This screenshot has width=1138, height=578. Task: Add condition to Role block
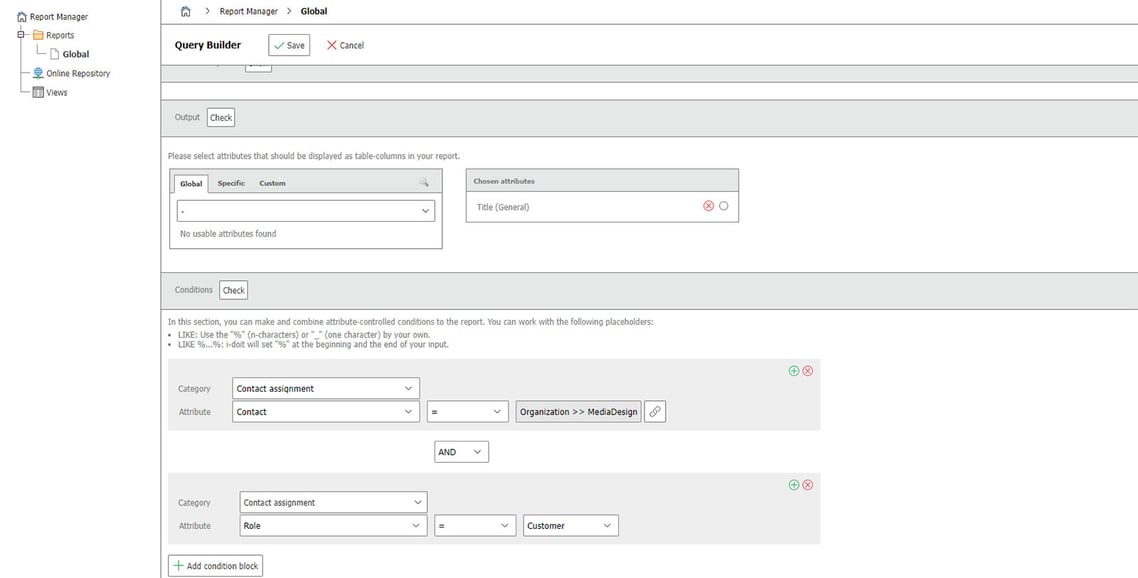tap(793, 485)
